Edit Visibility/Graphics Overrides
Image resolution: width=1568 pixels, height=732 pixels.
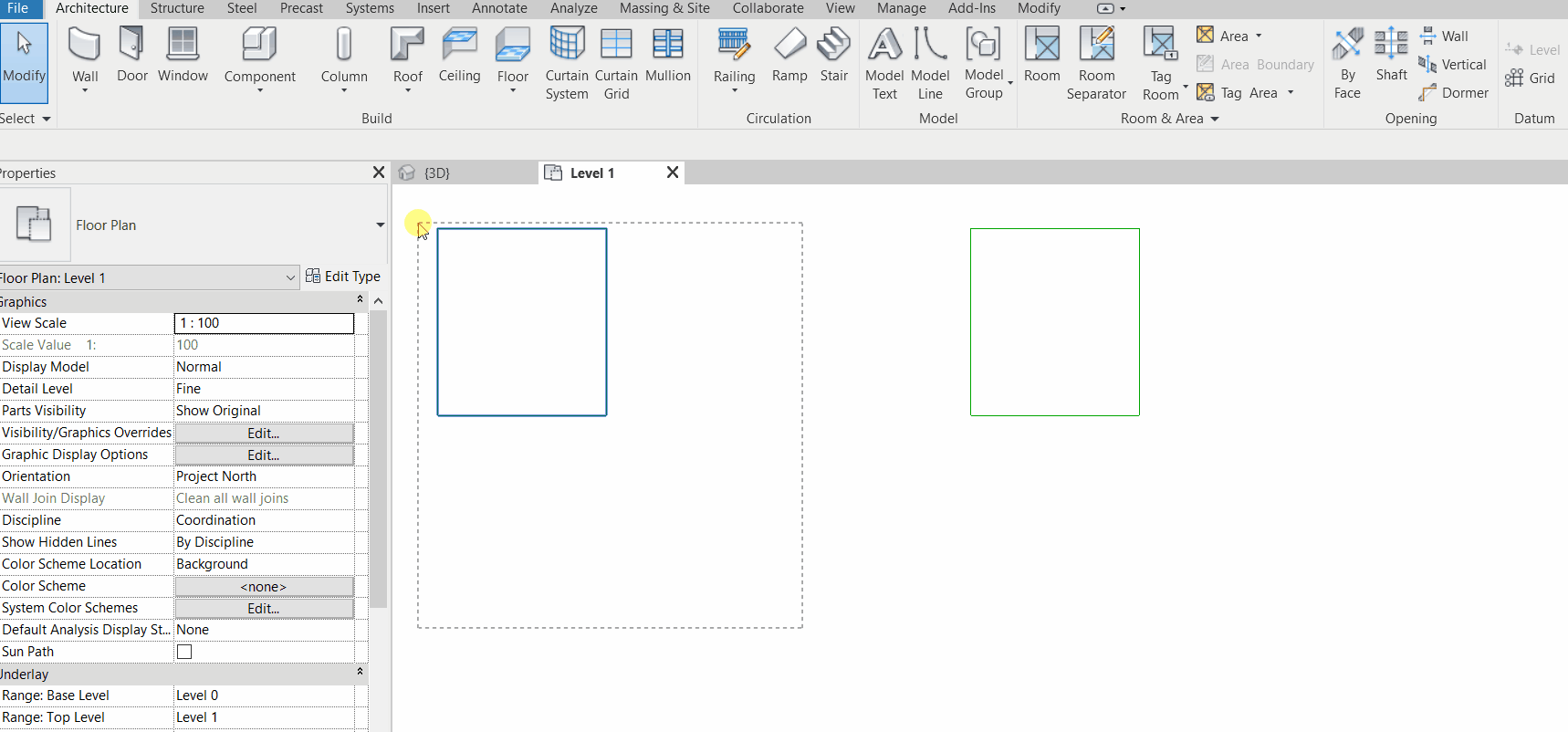click(x=264, y=433)
